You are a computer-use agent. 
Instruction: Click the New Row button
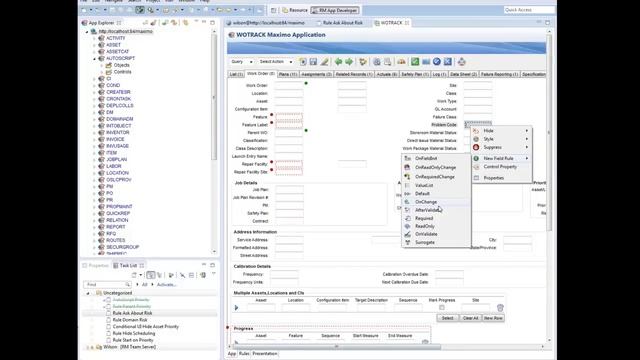pos(493,318)
